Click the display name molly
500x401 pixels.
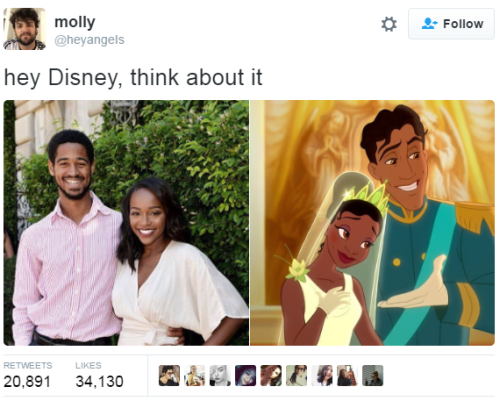point(75,22)
